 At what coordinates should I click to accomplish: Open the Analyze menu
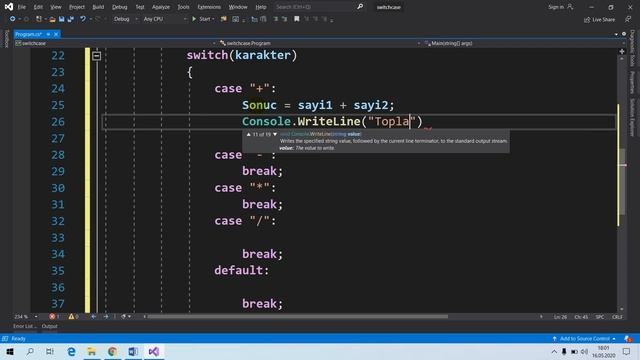point(161,7)
